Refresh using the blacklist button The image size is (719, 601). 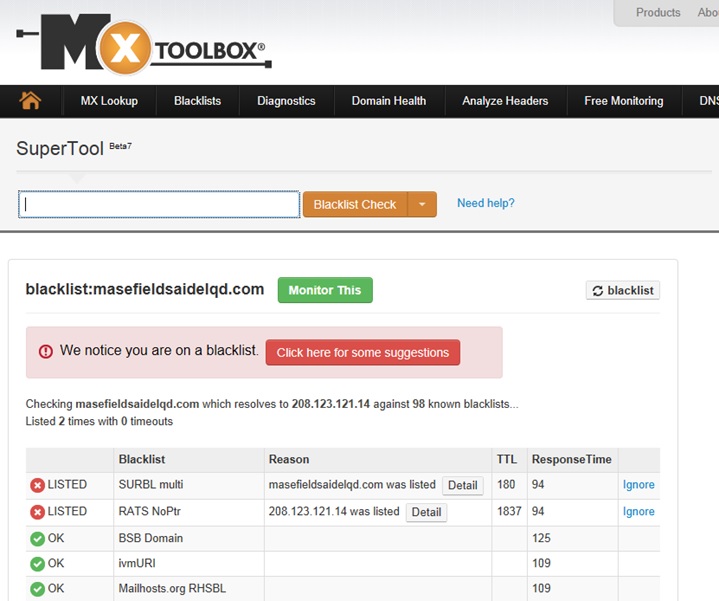[623, 290]
